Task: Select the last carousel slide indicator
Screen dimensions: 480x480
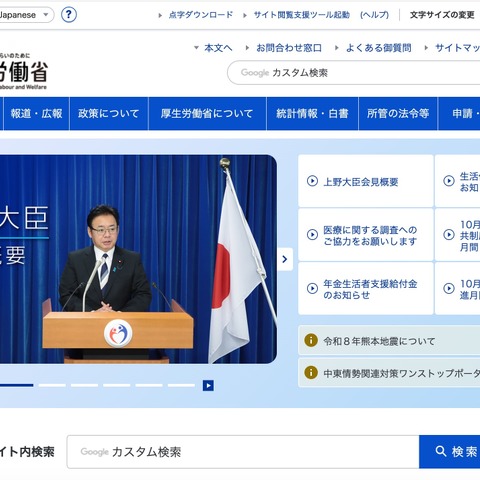Action: [181, 385]
